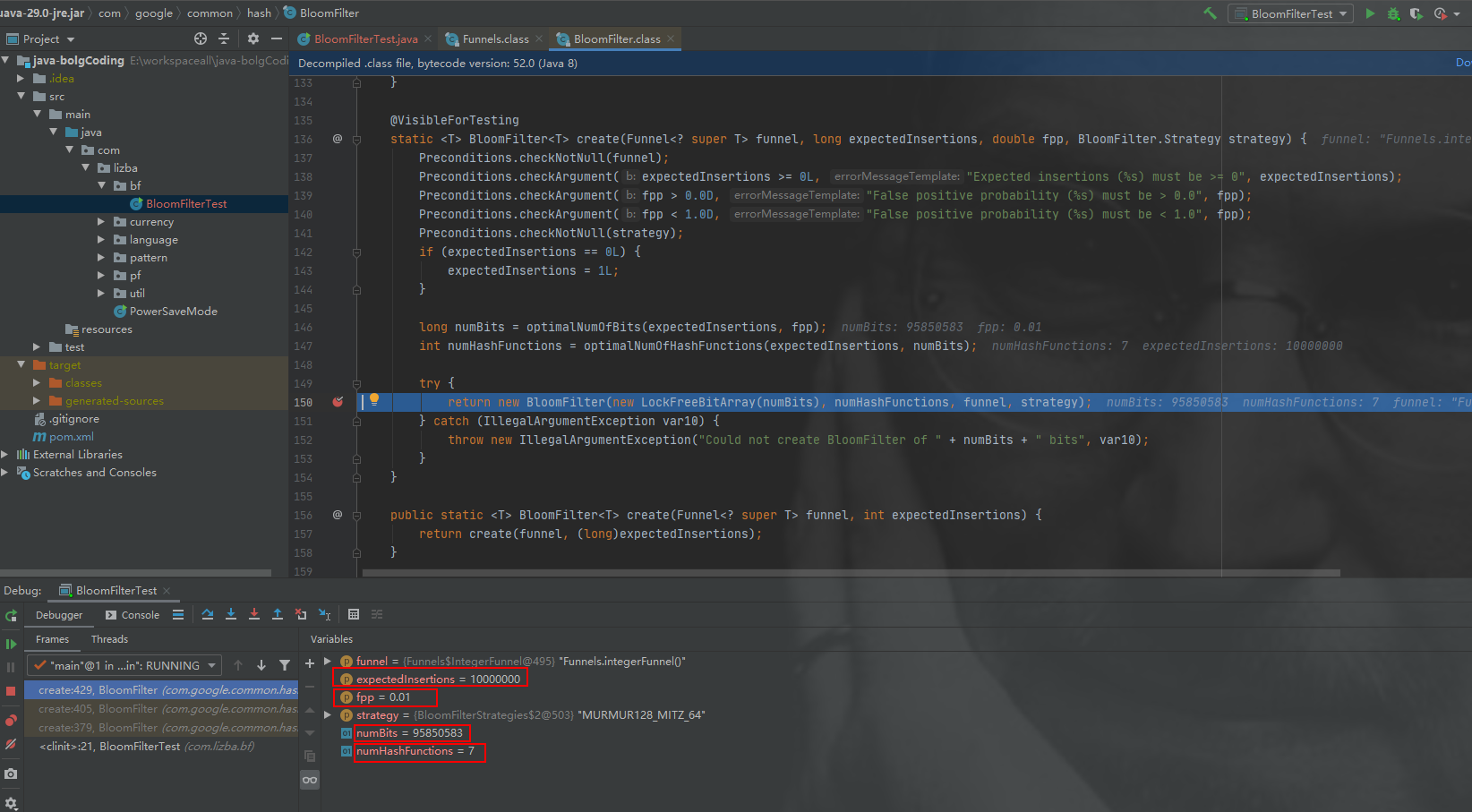This screenshot has height=812, width=1472.
Task: Open the thread selector main RUNNING dropdown
Action: click(124, 665)
